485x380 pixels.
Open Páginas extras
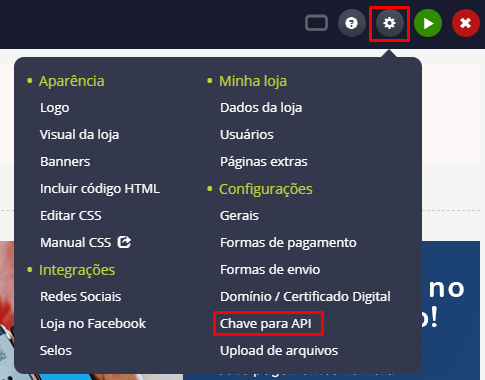coord(264,162)
